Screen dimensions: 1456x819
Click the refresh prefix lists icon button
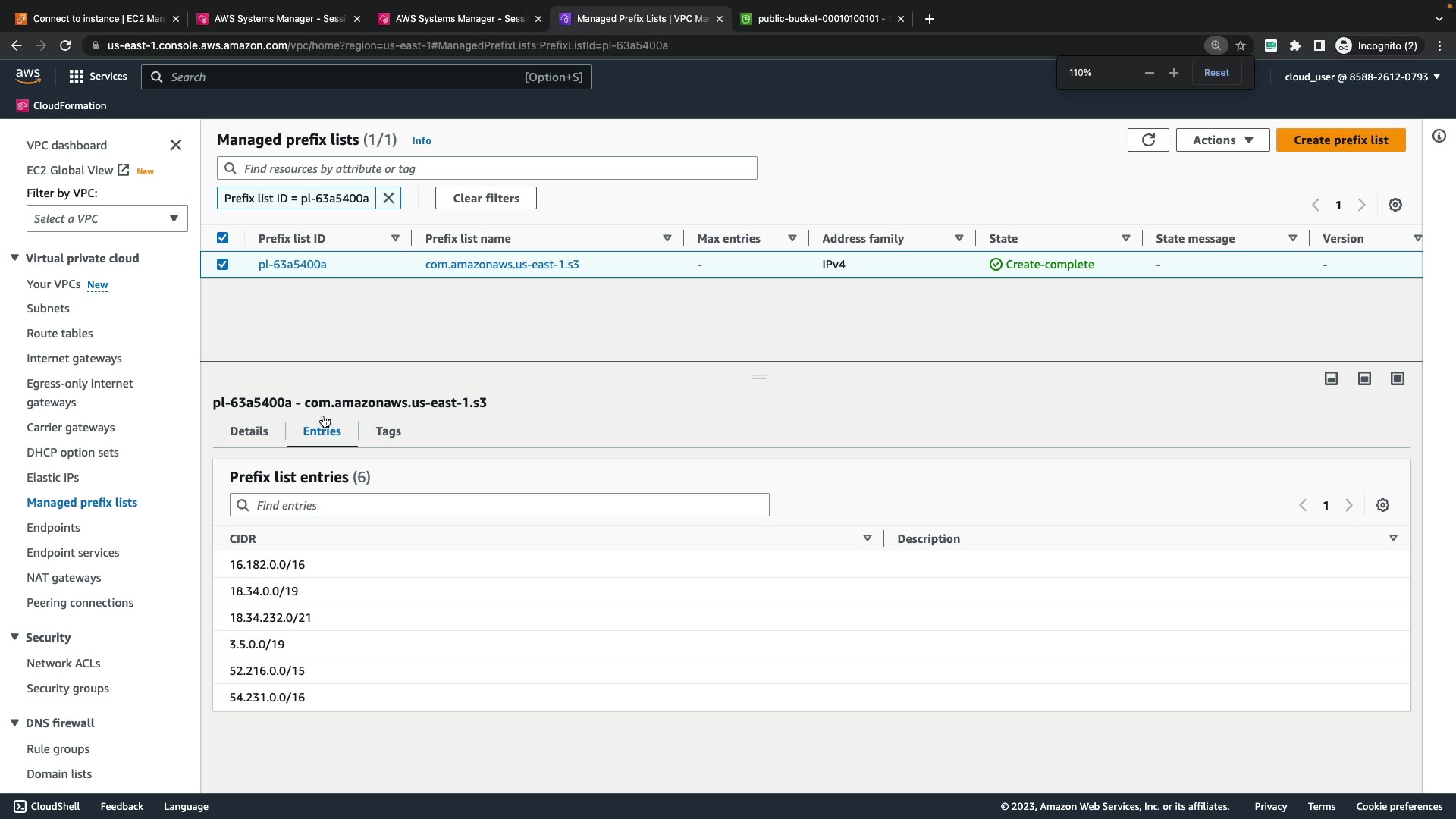(1148, 140)
